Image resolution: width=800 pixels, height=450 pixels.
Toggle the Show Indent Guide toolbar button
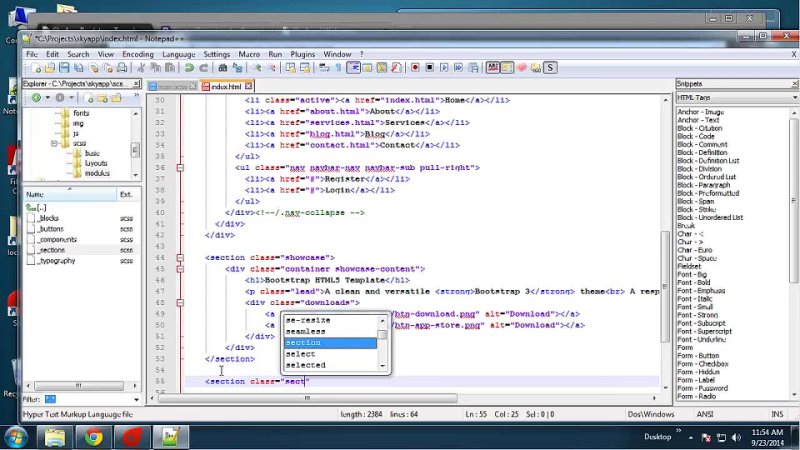[353, 68]
